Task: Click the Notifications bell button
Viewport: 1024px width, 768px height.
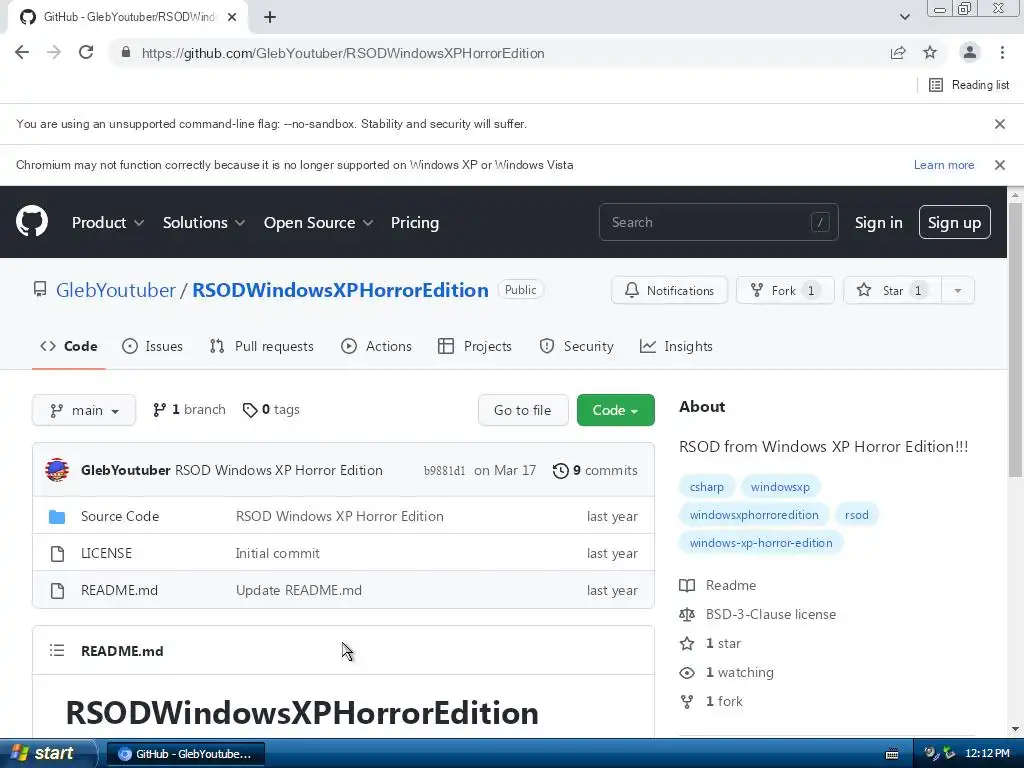Action: pos(669,290)
